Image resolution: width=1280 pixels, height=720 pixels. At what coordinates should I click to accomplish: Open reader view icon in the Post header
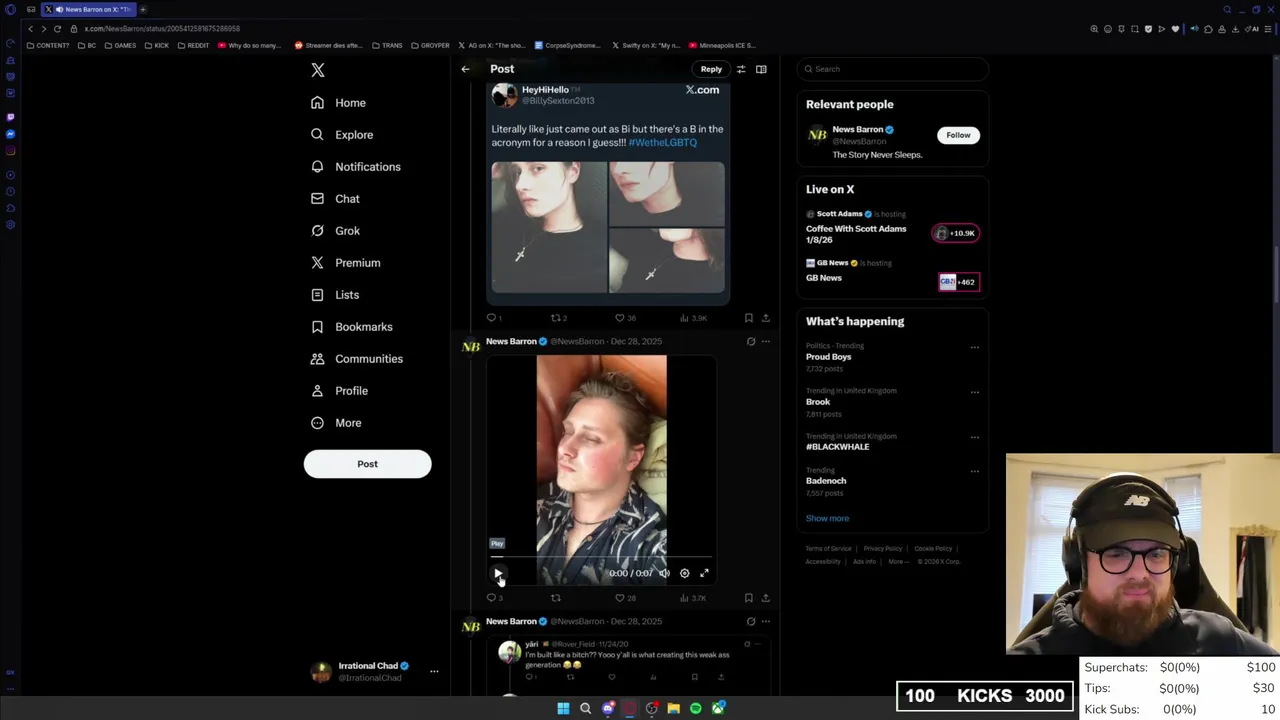tap(761, 69)
